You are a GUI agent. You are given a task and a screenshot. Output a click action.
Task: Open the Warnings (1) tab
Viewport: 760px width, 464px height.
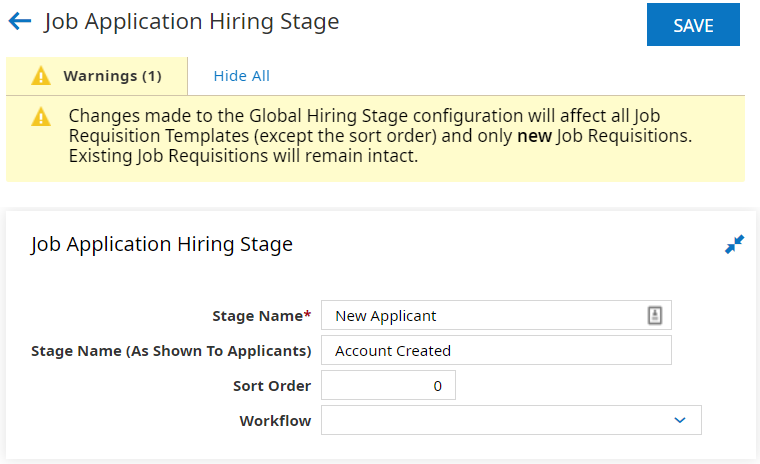click(97, 76)
